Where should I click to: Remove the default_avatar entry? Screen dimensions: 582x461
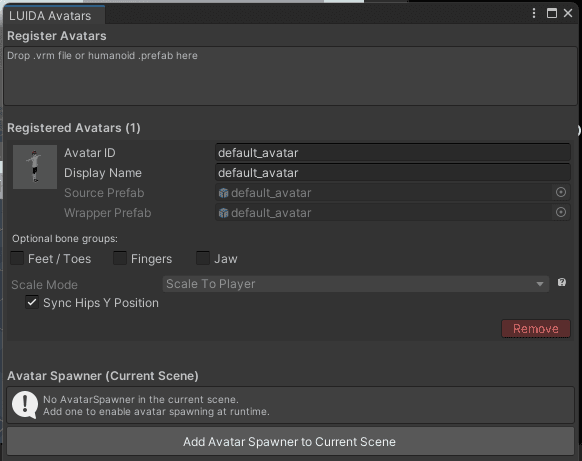click(536, 328)
